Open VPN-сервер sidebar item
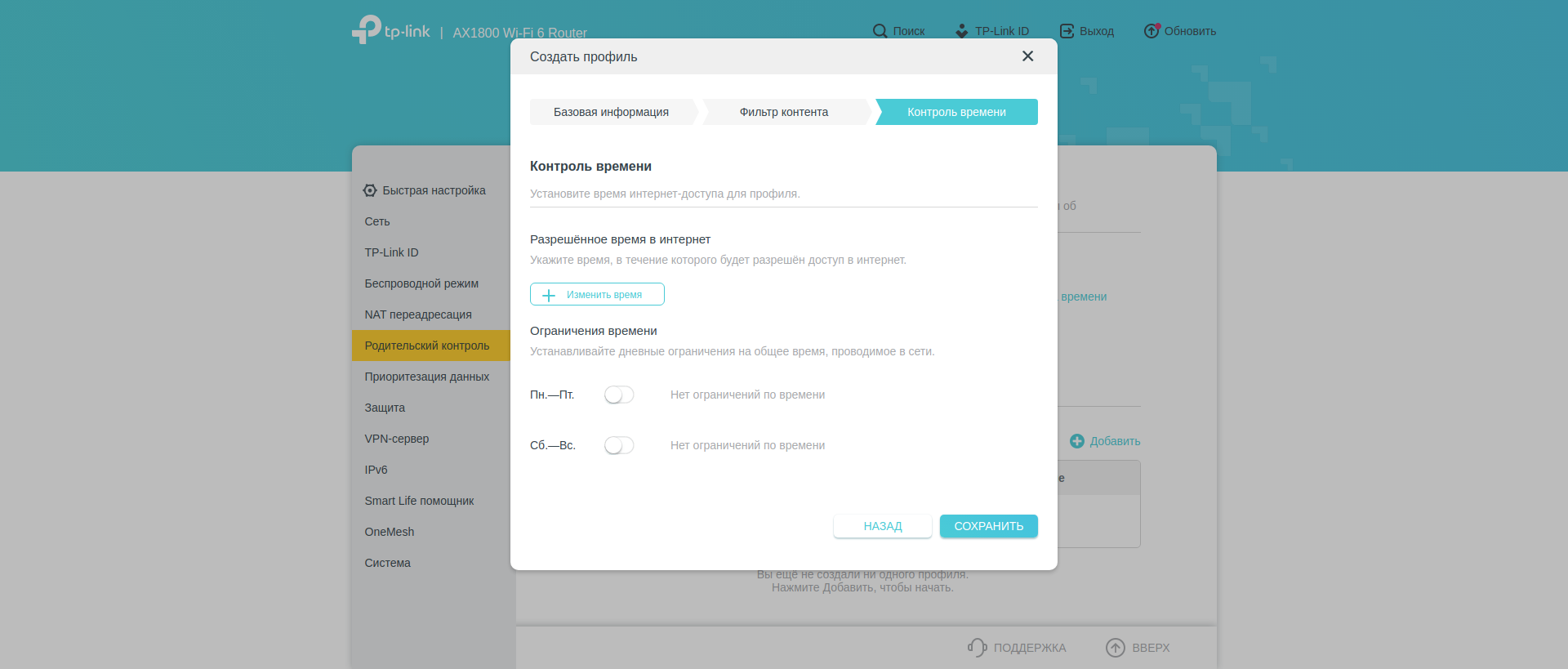 (397, 439)
